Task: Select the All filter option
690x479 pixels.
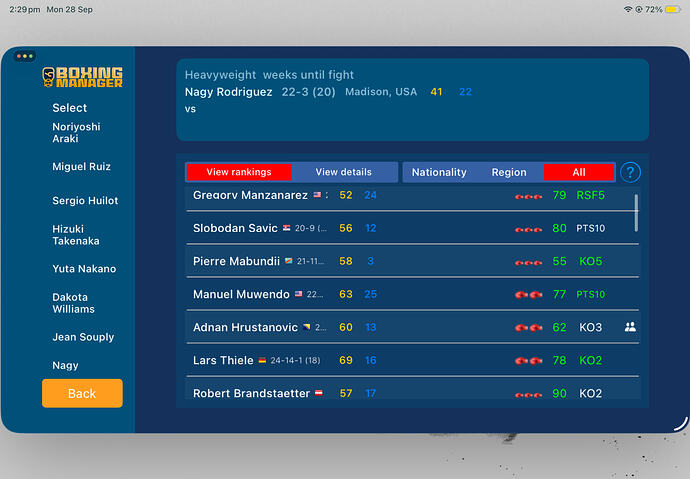Action: coord(579,172)
